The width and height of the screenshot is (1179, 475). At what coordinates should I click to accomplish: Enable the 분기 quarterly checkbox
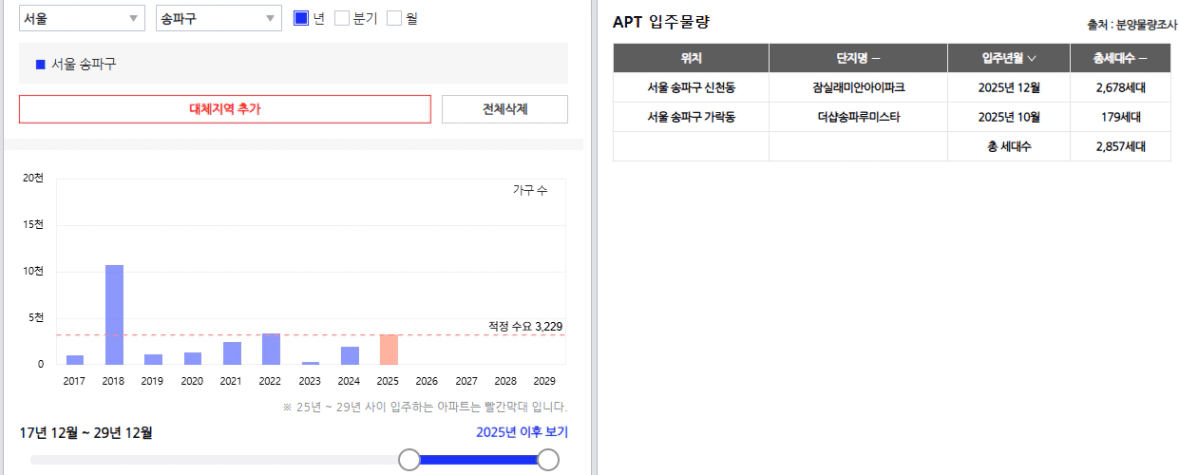coord(341,19)
